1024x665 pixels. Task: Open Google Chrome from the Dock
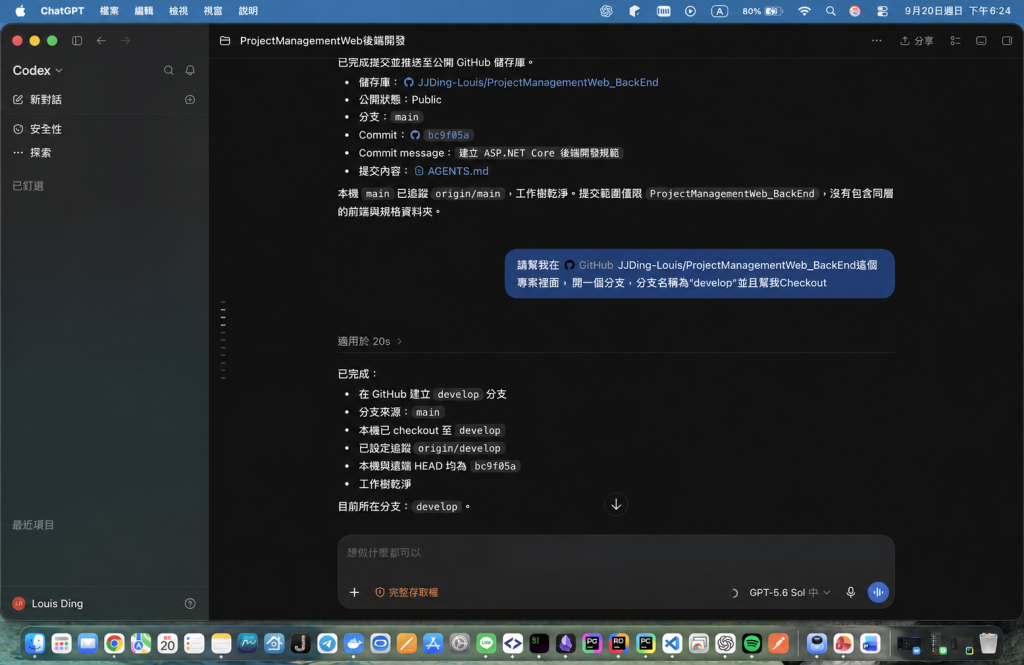pyautogui.click(x=114, y=643)
